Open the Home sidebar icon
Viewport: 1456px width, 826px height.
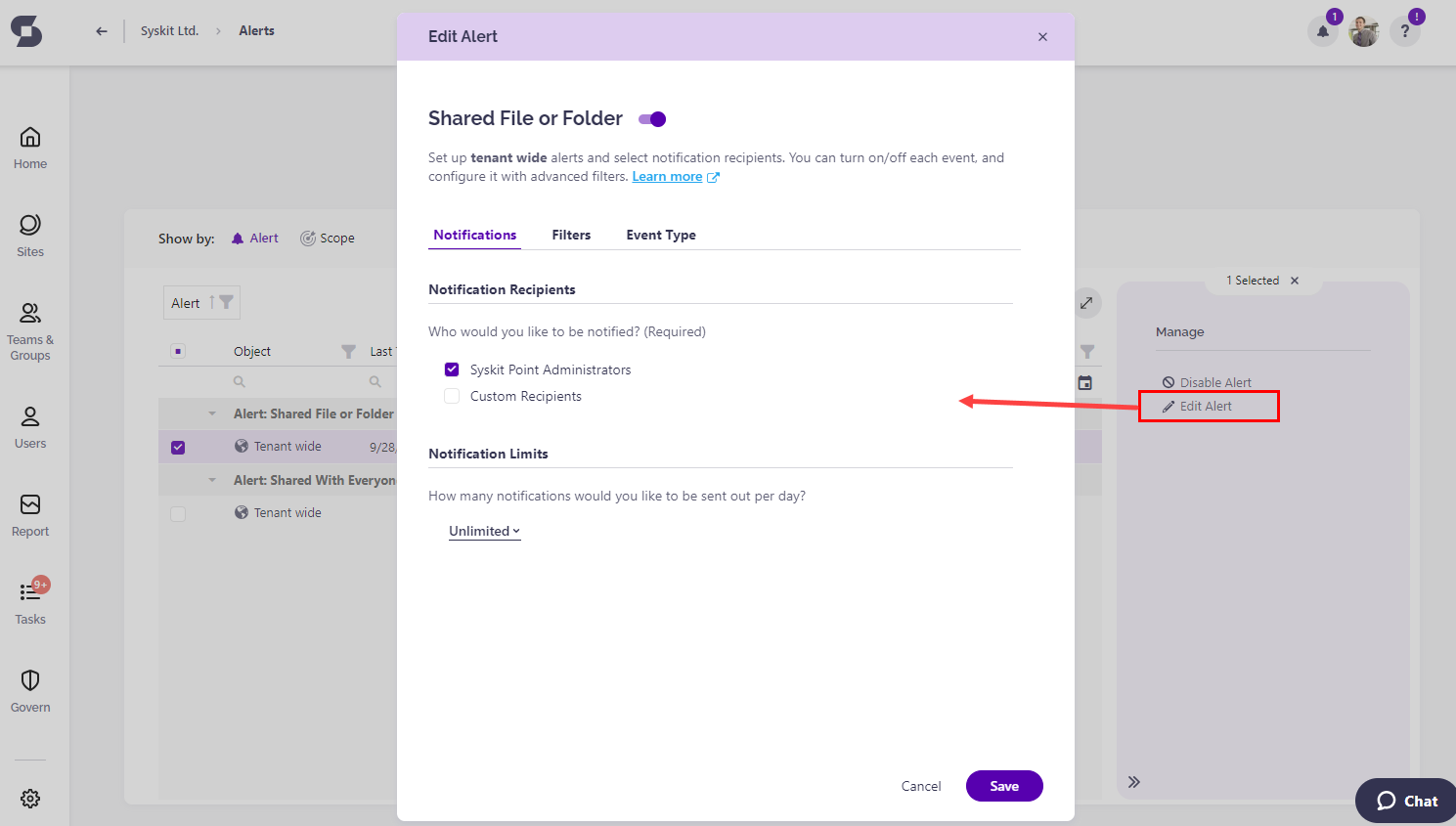pos(30,138)
